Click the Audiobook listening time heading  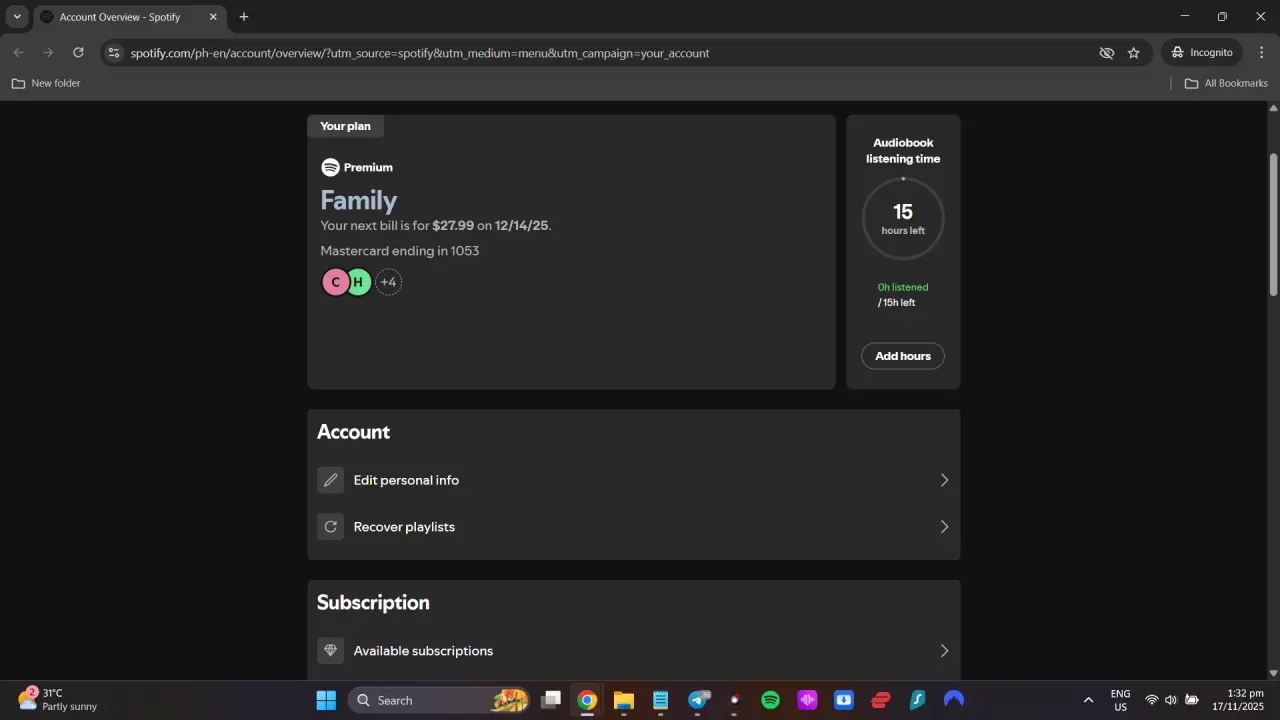pyautogui.click(x=903, y=150)
